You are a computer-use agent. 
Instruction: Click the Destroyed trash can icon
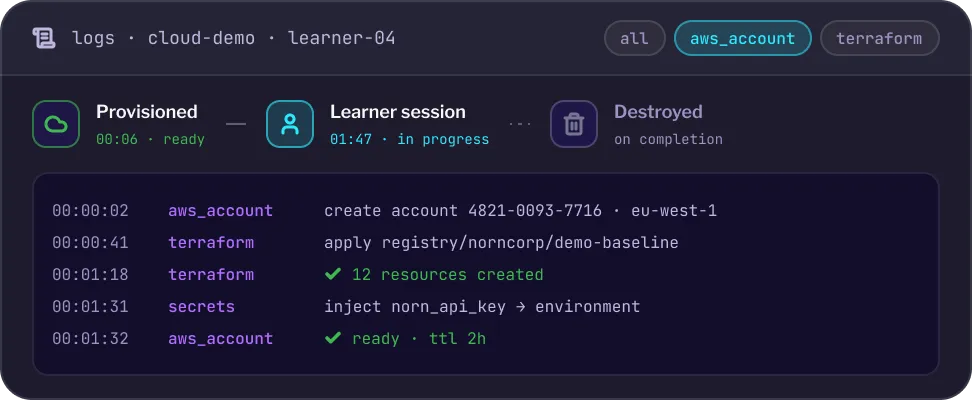coord(574,124)
